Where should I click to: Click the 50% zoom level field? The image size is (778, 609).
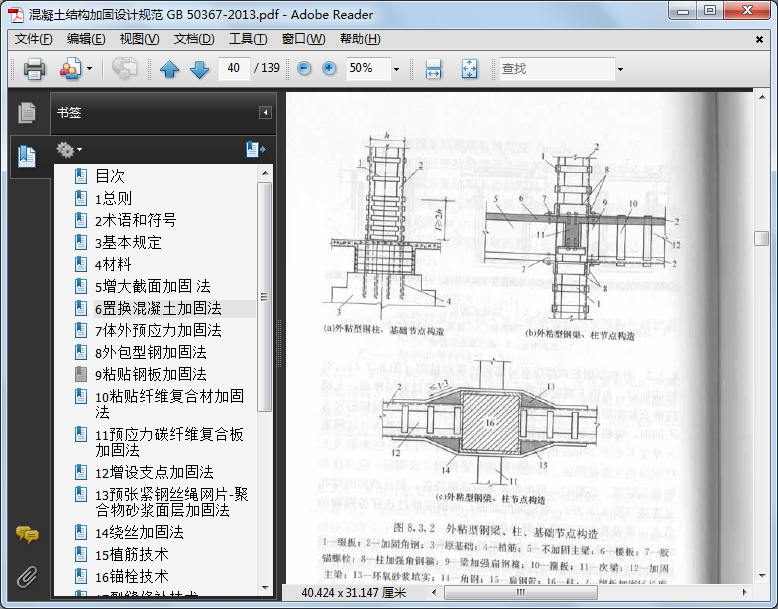368,68
